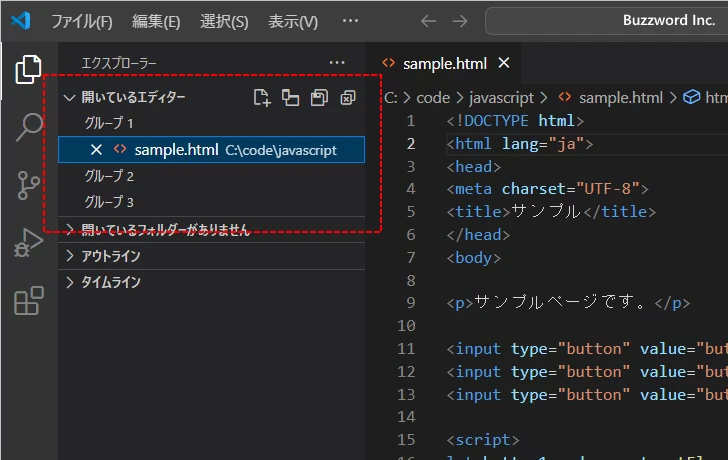Close all editors with the icon

(x=348, y=97)
